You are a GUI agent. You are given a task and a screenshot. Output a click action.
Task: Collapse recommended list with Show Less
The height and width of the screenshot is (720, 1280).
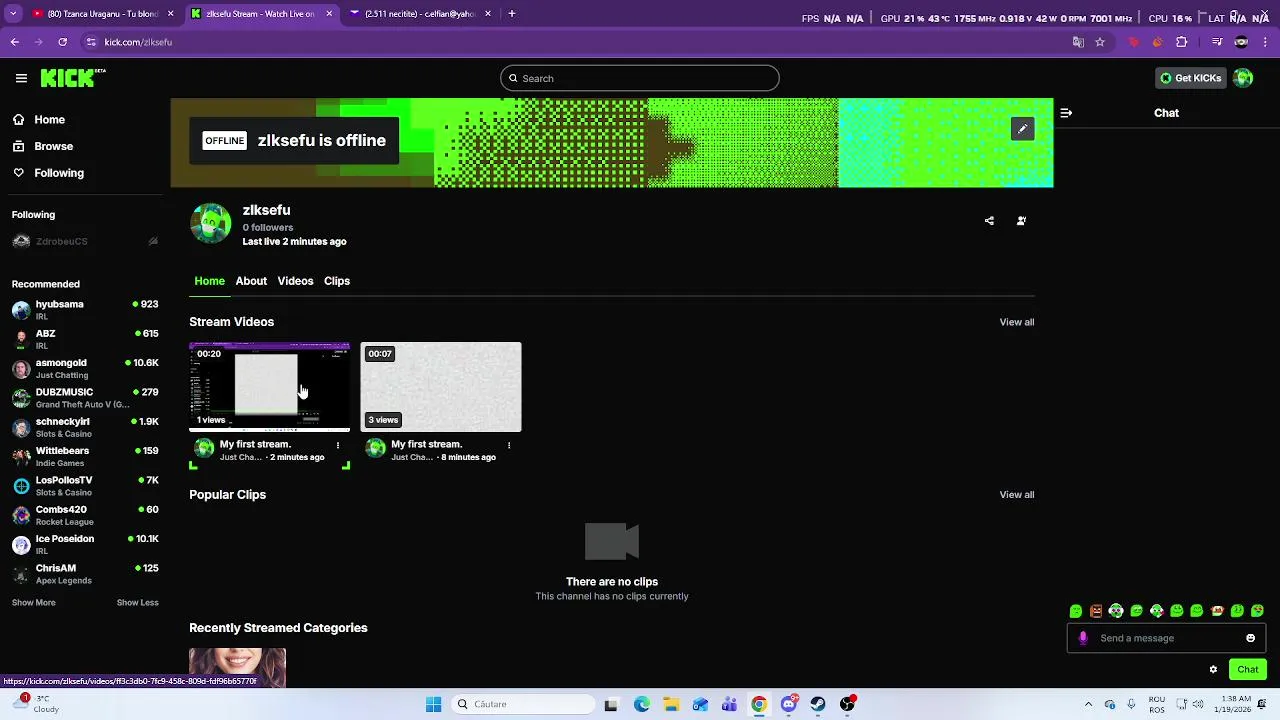coord(137,603)
